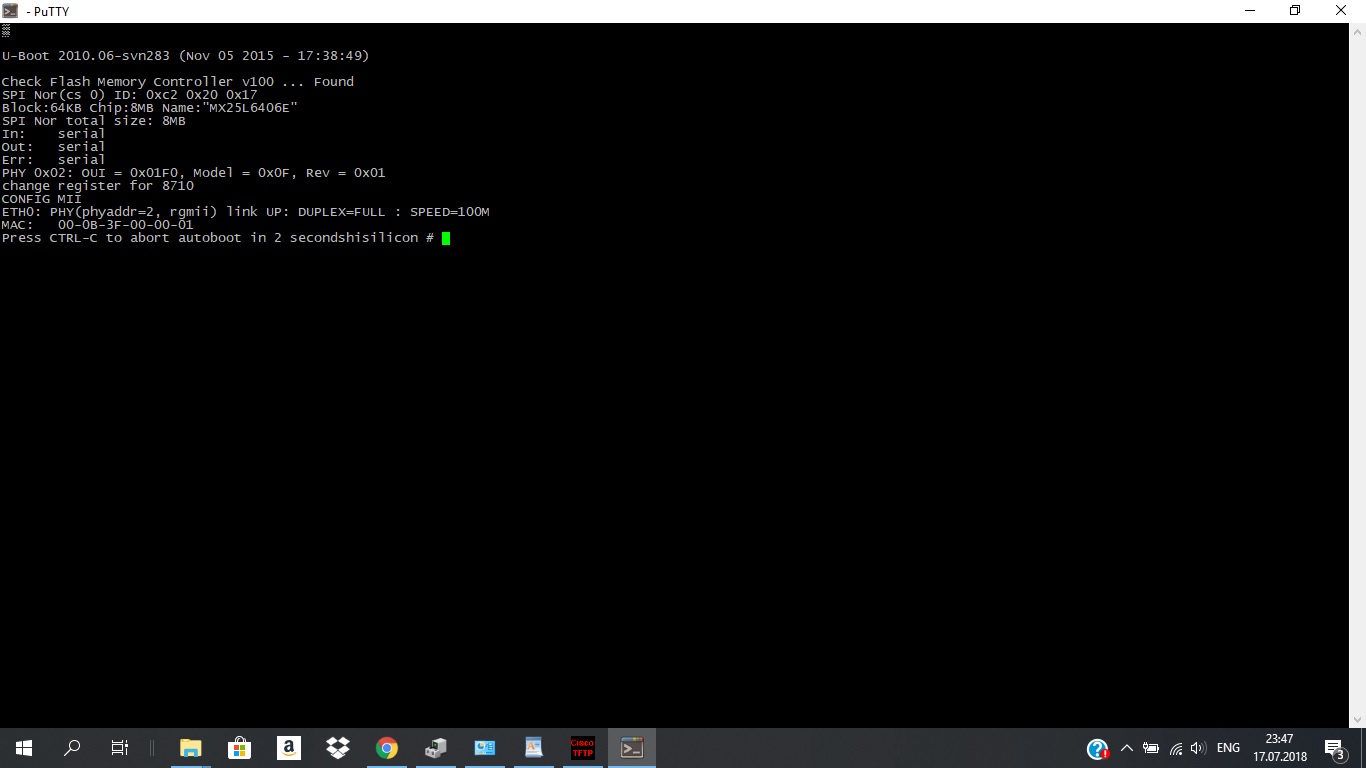Click the help icon with red alert badge
This screenshot has width=1366, height=768.
click(1097, 749)
